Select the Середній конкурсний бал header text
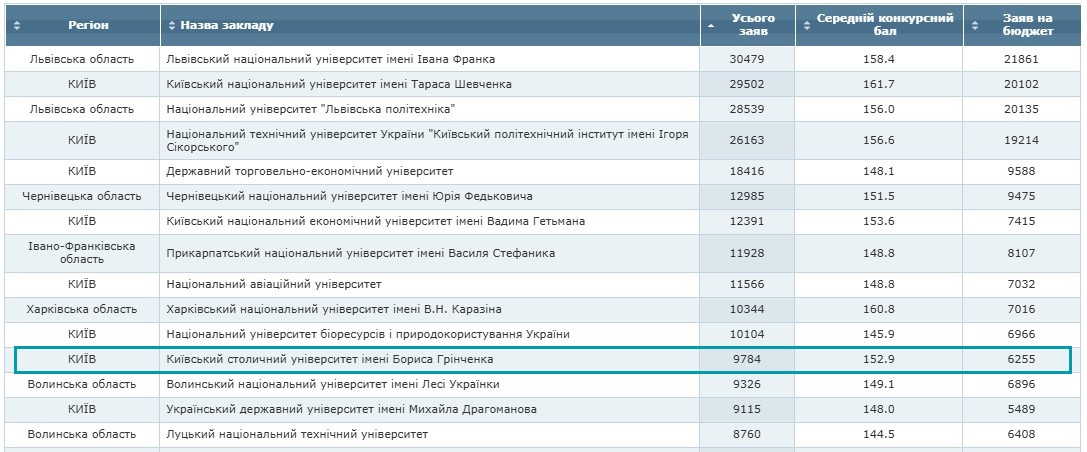Image resolution: width=1087 pixels, height=452 pixels. (885, 25)
